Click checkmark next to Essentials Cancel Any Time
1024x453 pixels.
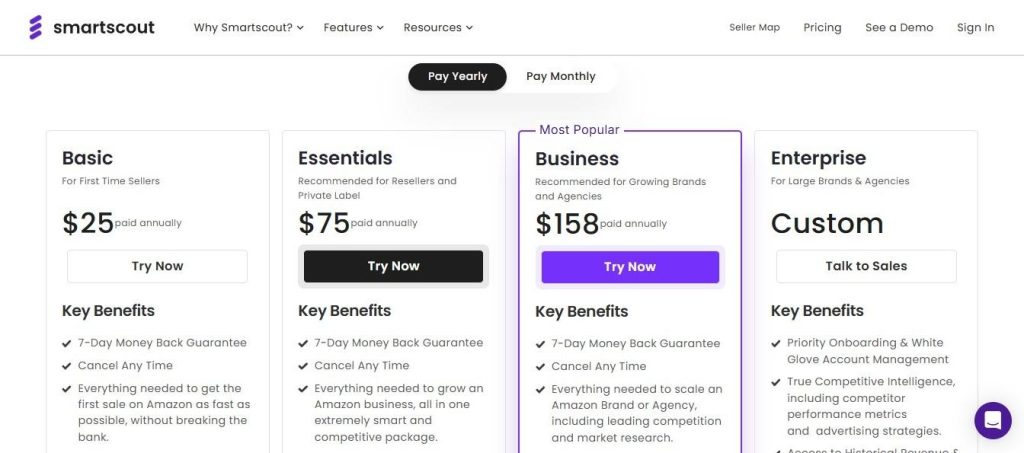[303, 366]
